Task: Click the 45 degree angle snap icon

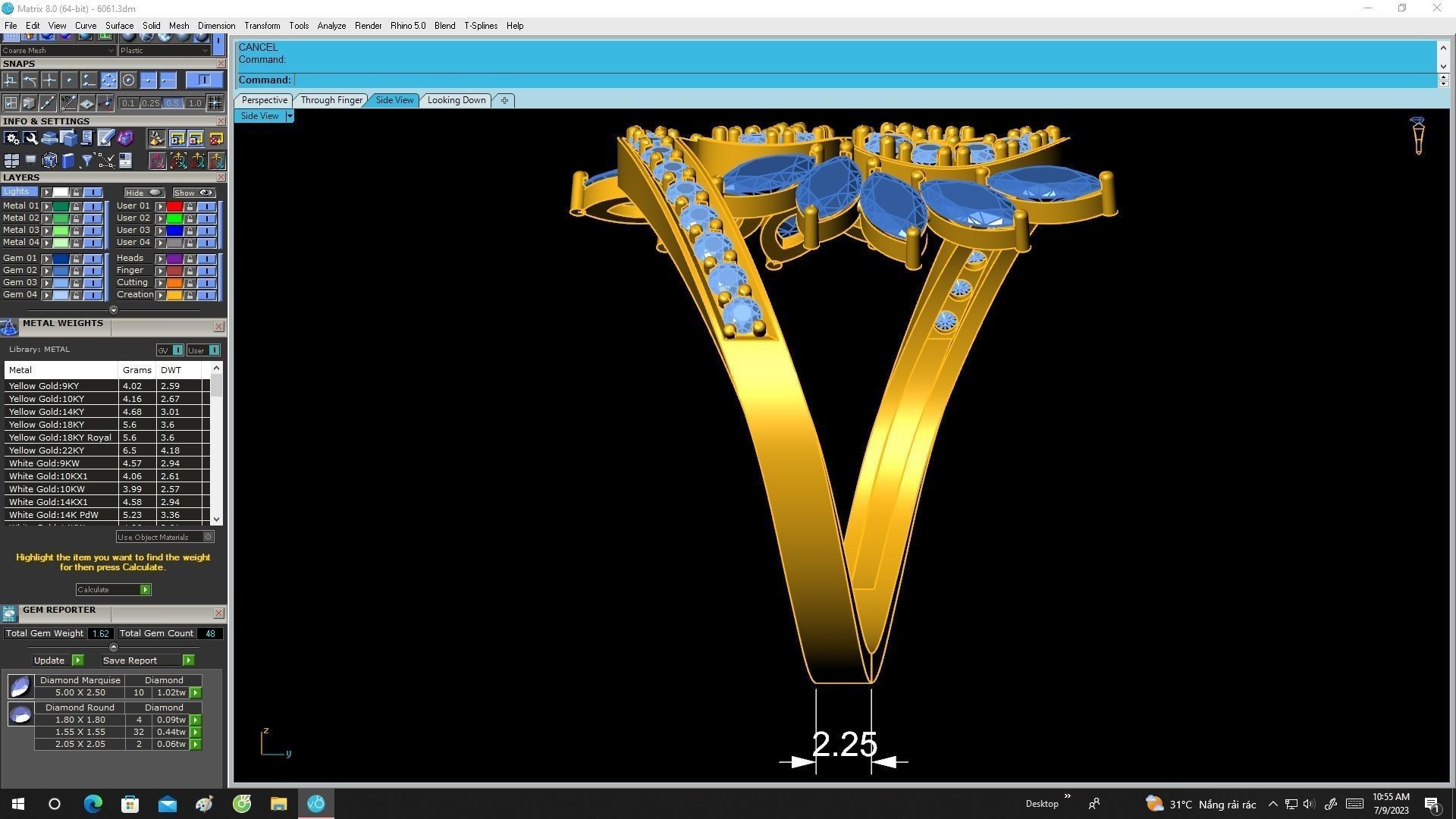Action: [69, 102]
